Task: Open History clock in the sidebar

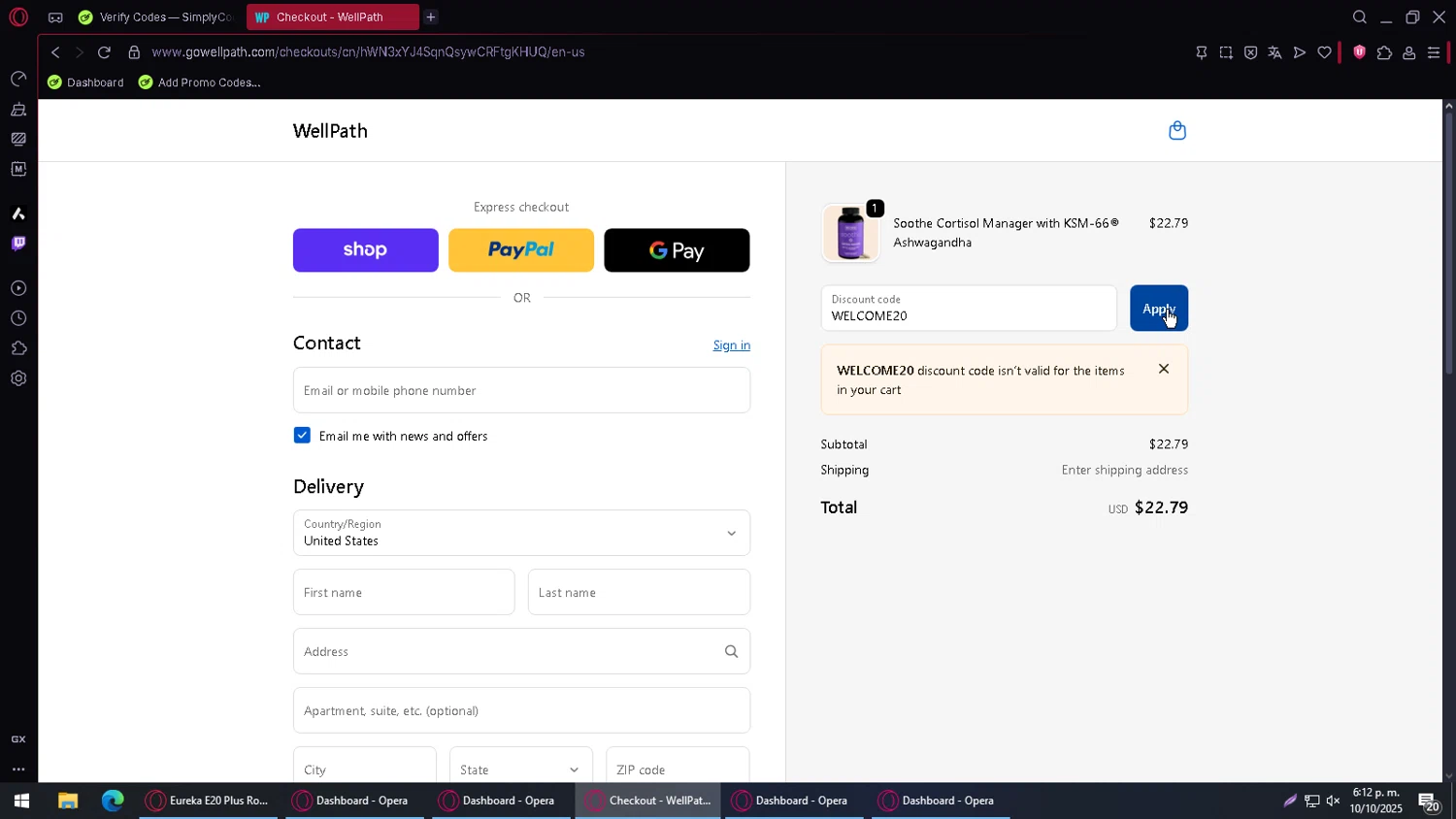Action: tap(18, 318)
